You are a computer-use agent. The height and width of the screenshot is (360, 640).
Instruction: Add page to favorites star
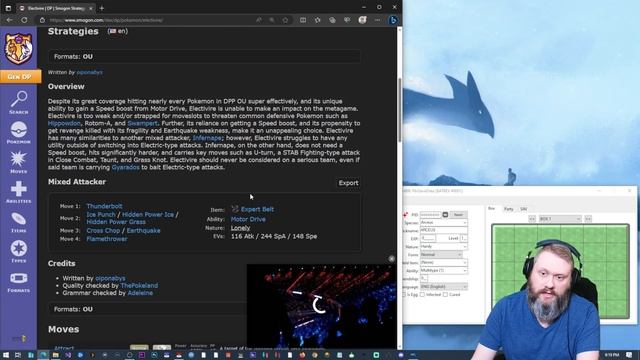coord(285,20)
